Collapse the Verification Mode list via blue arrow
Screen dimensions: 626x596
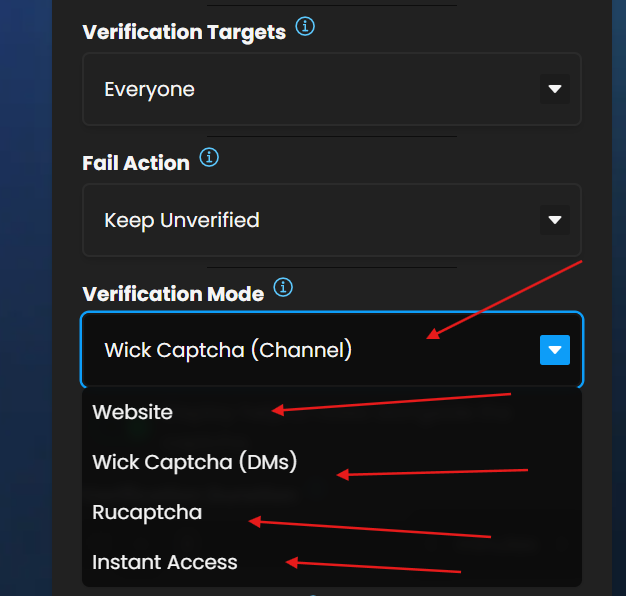coord(555,350)
